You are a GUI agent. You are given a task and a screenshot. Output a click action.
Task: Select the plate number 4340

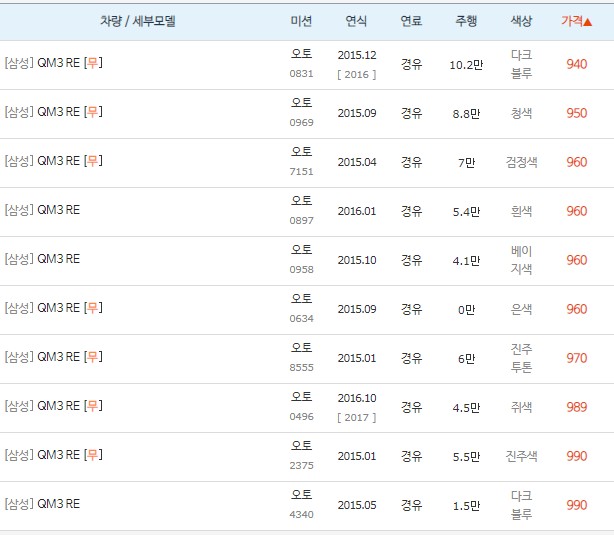(x=302, y=514)
